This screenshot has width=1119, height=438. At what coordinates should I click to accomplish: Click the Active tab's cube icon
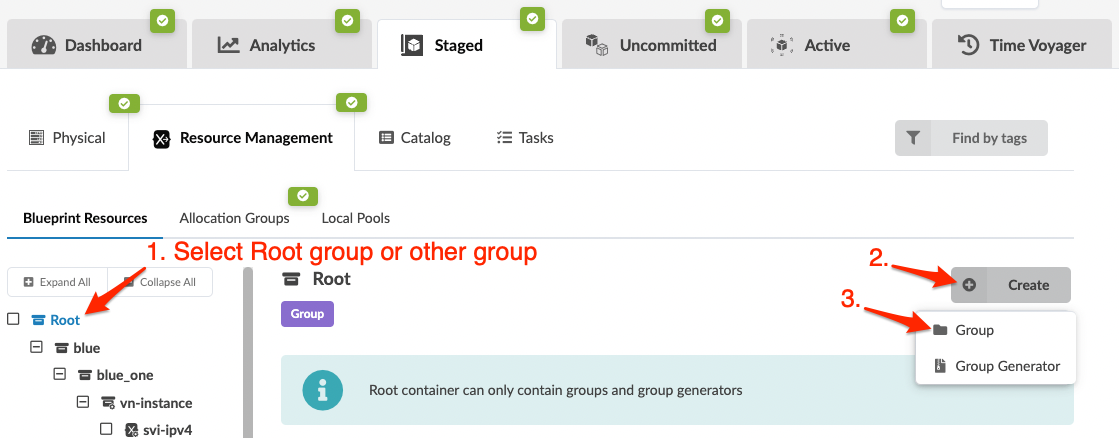click(782, 45)
